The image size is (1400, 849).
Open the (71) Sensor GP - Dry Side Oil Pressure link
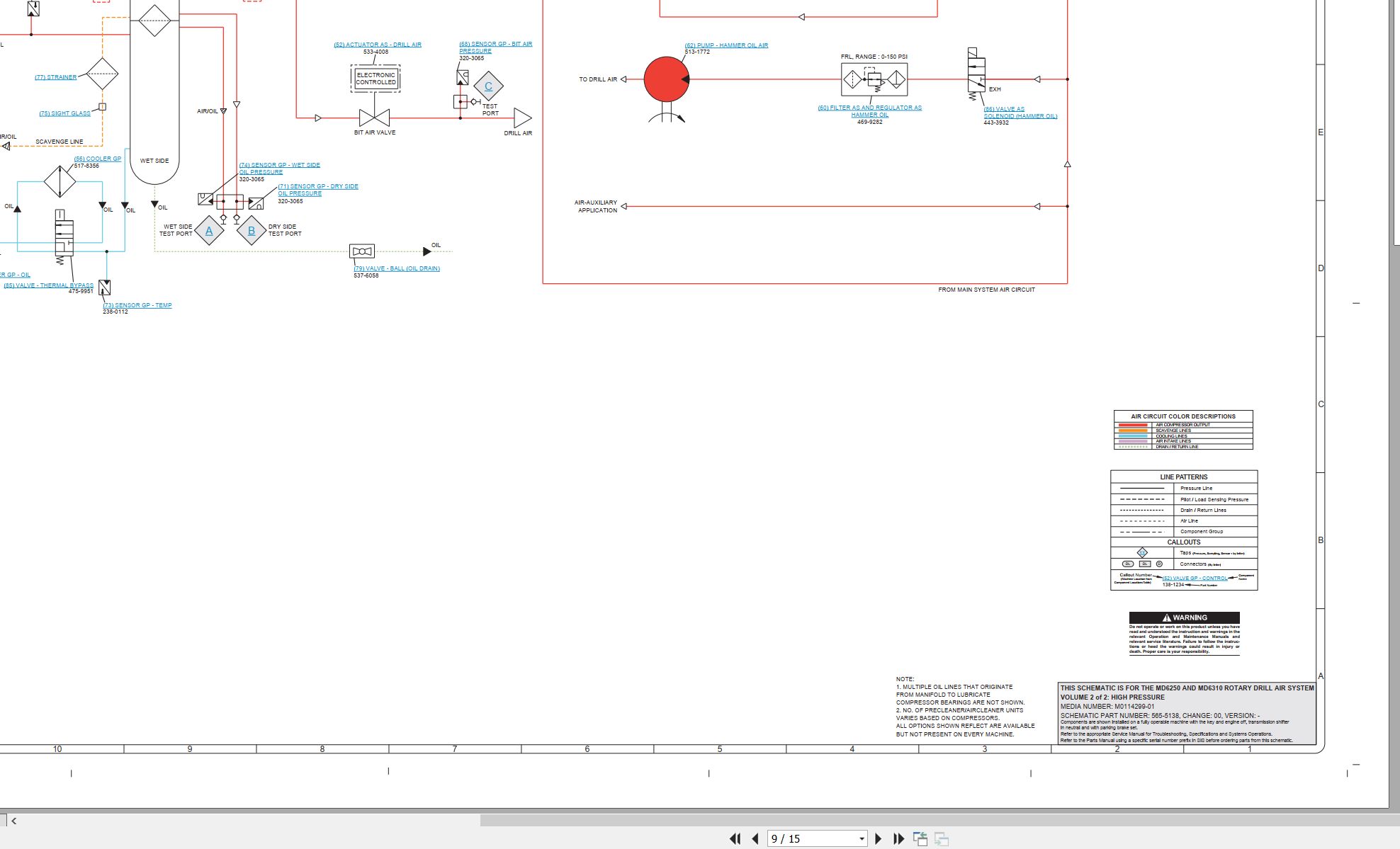[318, 190]
